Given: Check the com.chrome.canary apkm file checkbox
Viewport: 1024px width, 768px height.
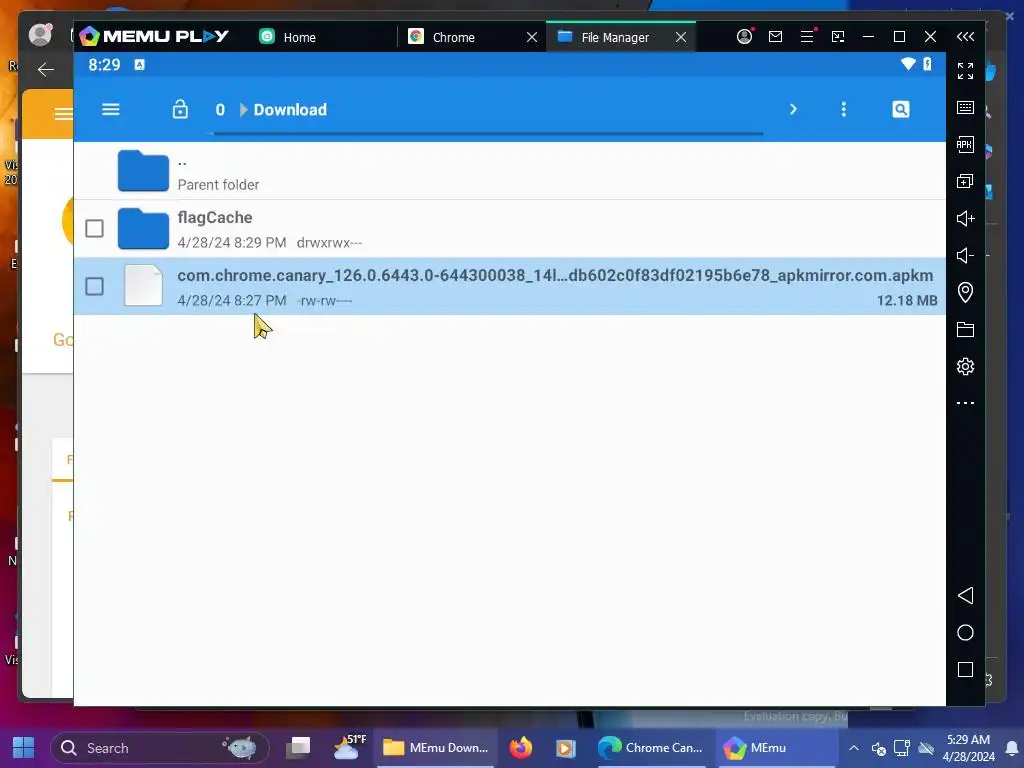Looking at the screenshot, I should [x=95, y=286].
